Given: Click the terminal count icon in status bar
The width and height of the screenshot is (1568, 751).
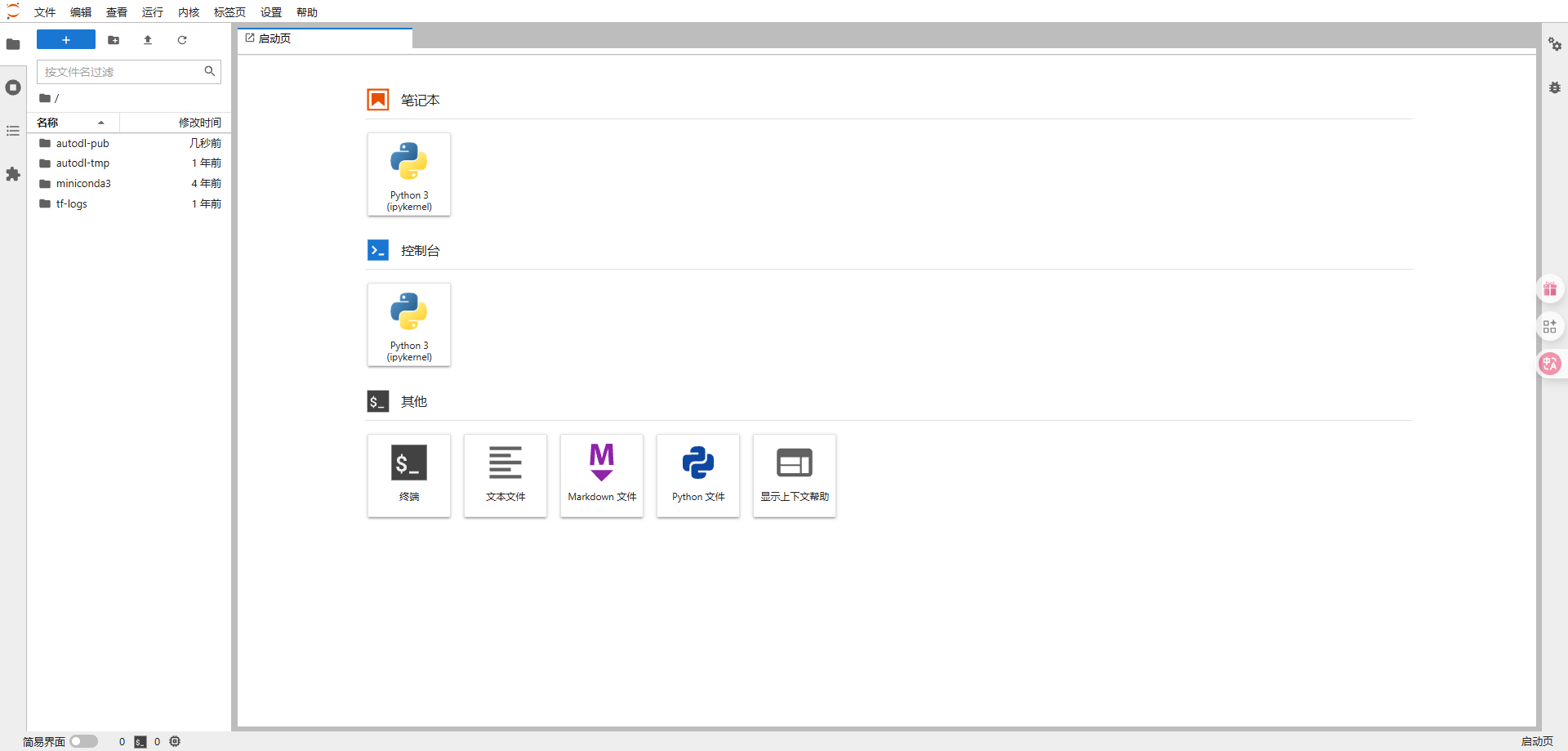Looking at the screenshot, I should click(140, 742).
